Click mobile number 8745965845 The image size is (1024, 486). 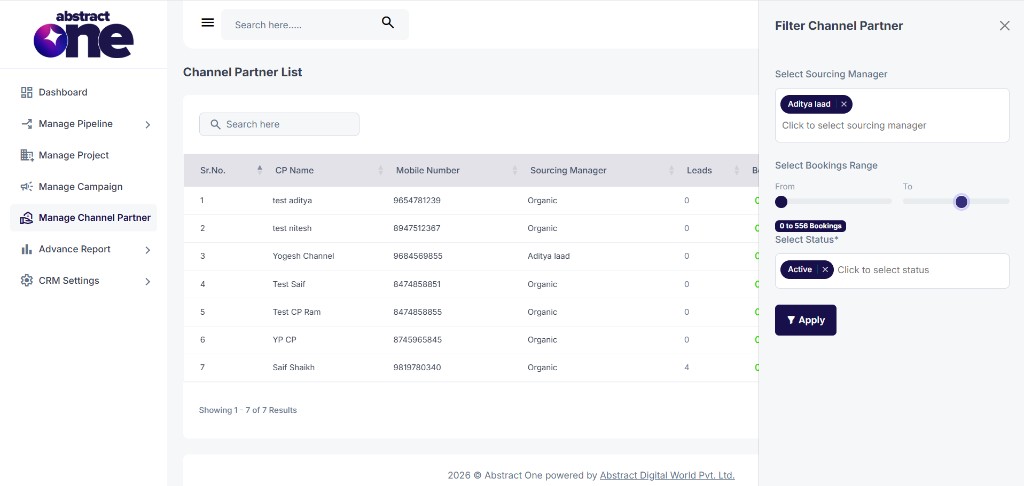click(417, 340)
